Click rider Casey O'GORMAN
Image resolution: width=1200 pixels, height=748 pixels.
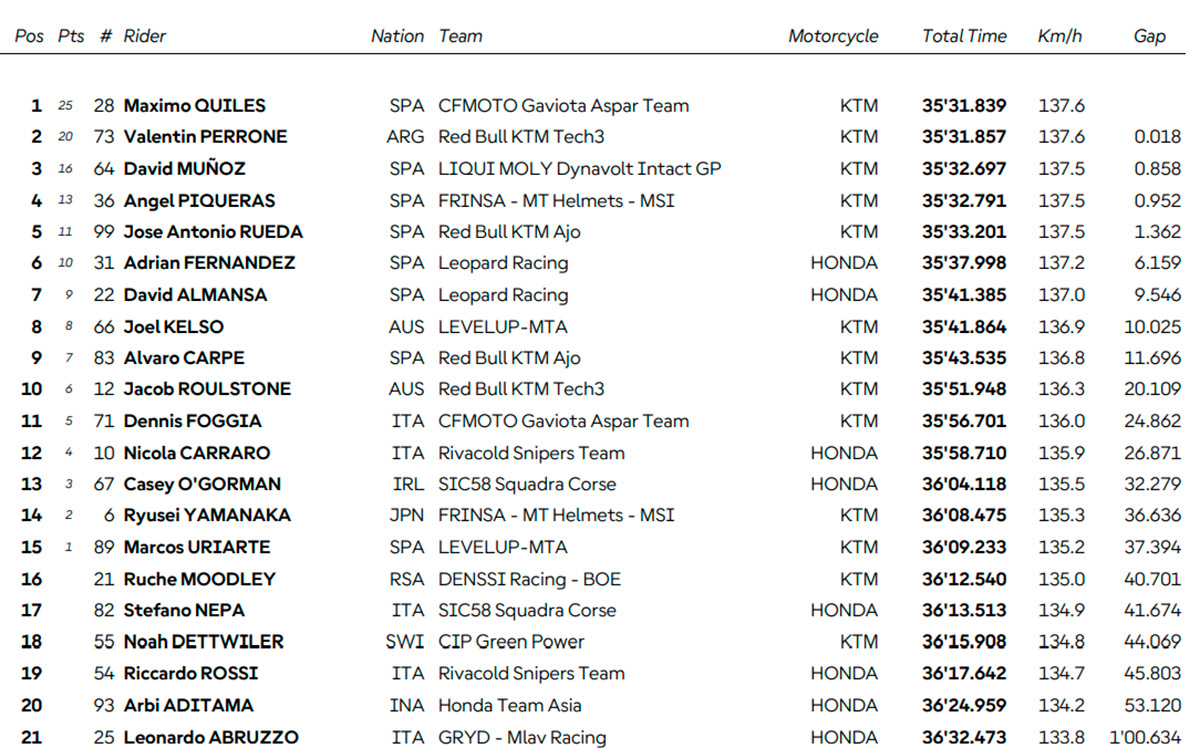pyautogui.click(x=202, y=484)
